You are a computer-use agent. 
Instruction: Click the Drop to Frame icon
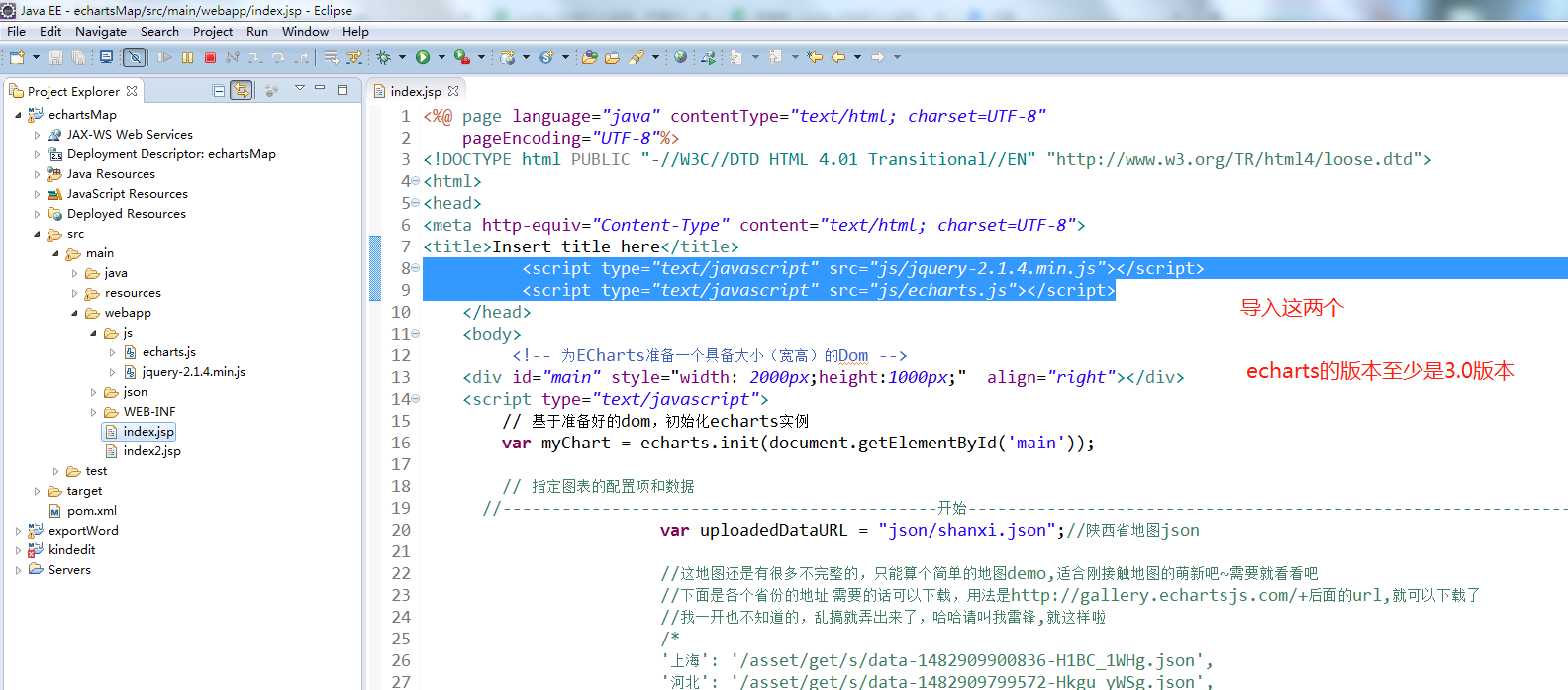pos(331,57)
